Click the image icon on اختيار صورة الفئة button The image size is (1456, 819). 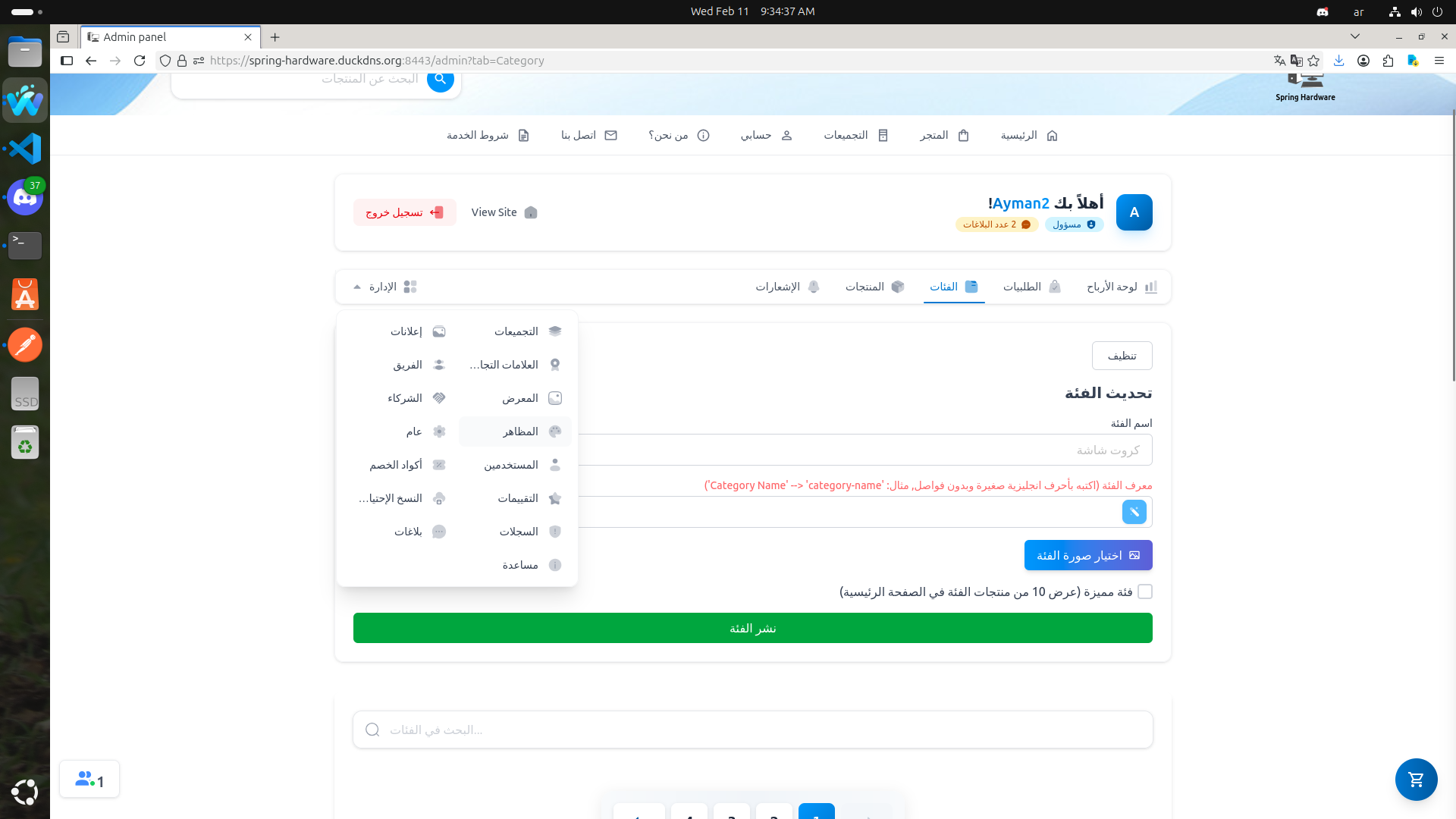tap(1135, 554)
